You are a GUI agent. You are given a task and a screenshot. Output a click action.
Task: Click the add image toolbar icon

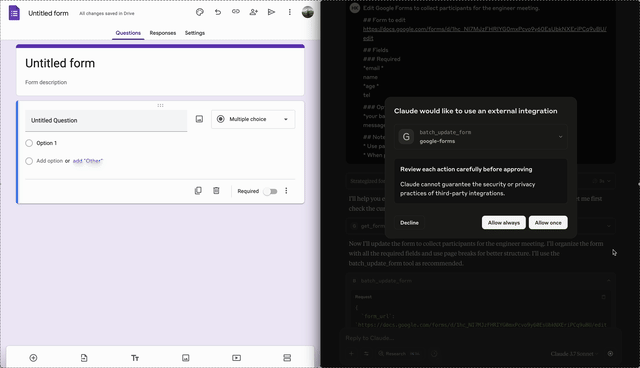(186, 358)
